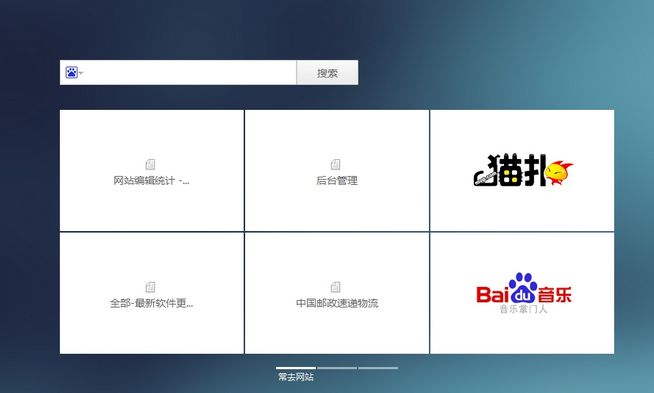Open the 中国邮政速递物流 site tile
Screen dimensions: 654x393
tap(337, 293)
